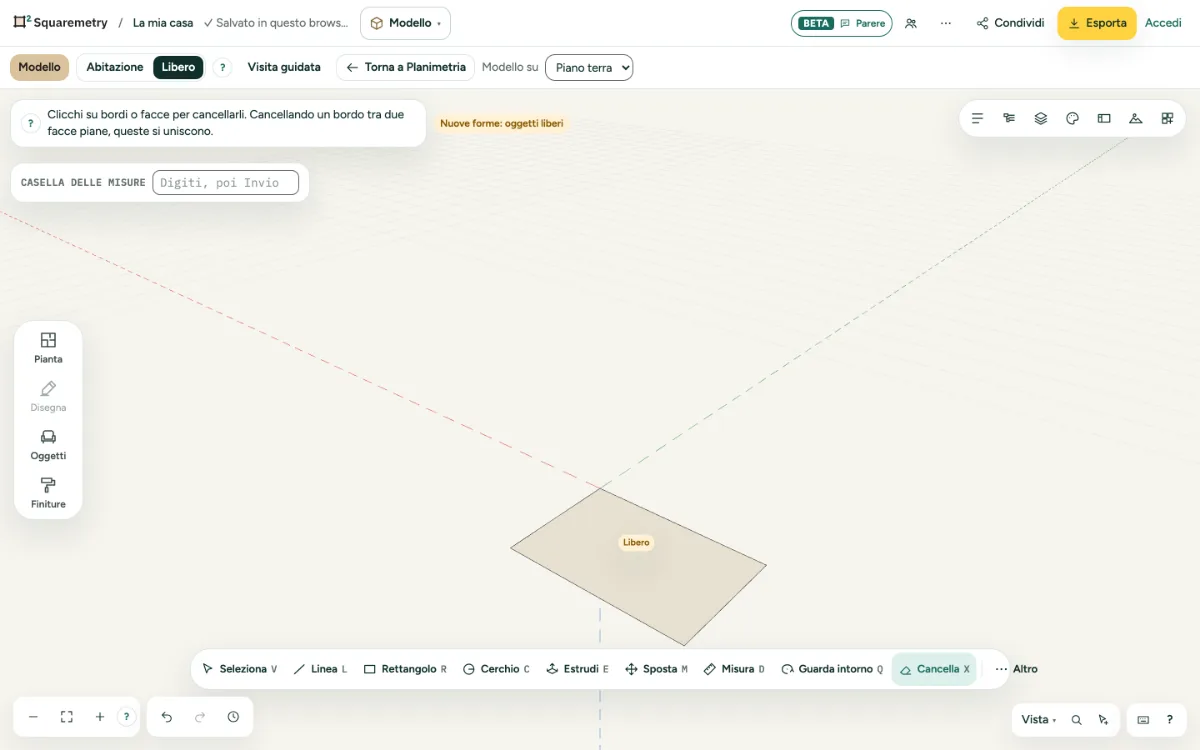Open the Condividi share dialog
The image size is (1200, 750).
pyautogui.click(x=1010, y=23)
